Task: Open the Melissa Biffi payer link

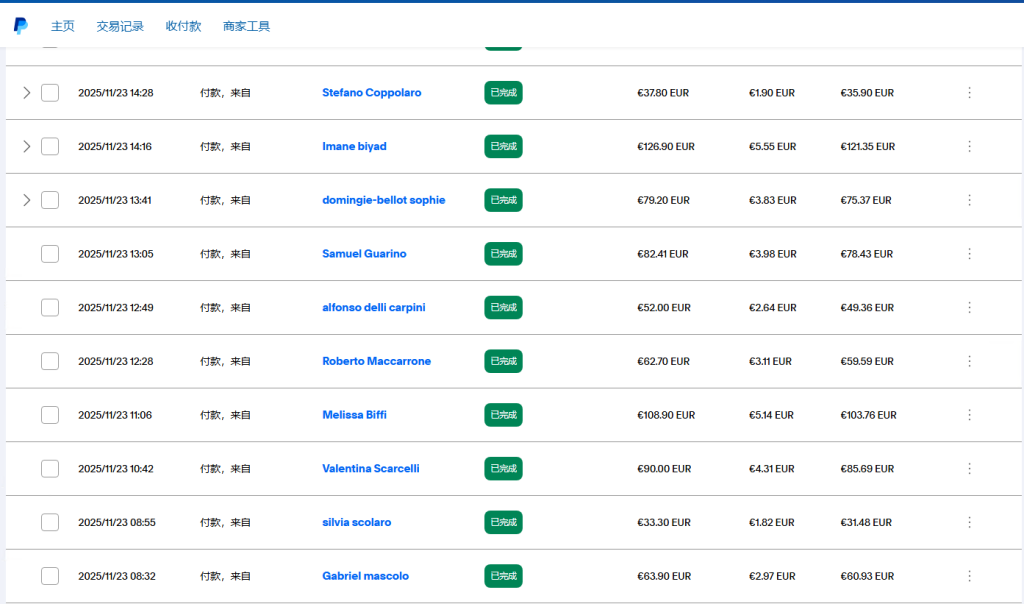Action: pos(354,415)
